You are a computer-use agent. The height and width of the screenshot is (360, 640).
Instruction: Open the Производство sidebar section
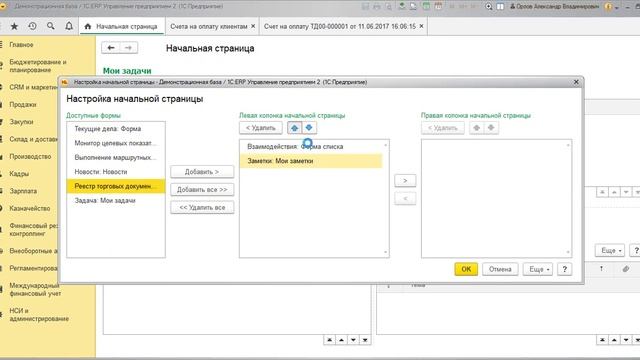(x=30, y=156)
